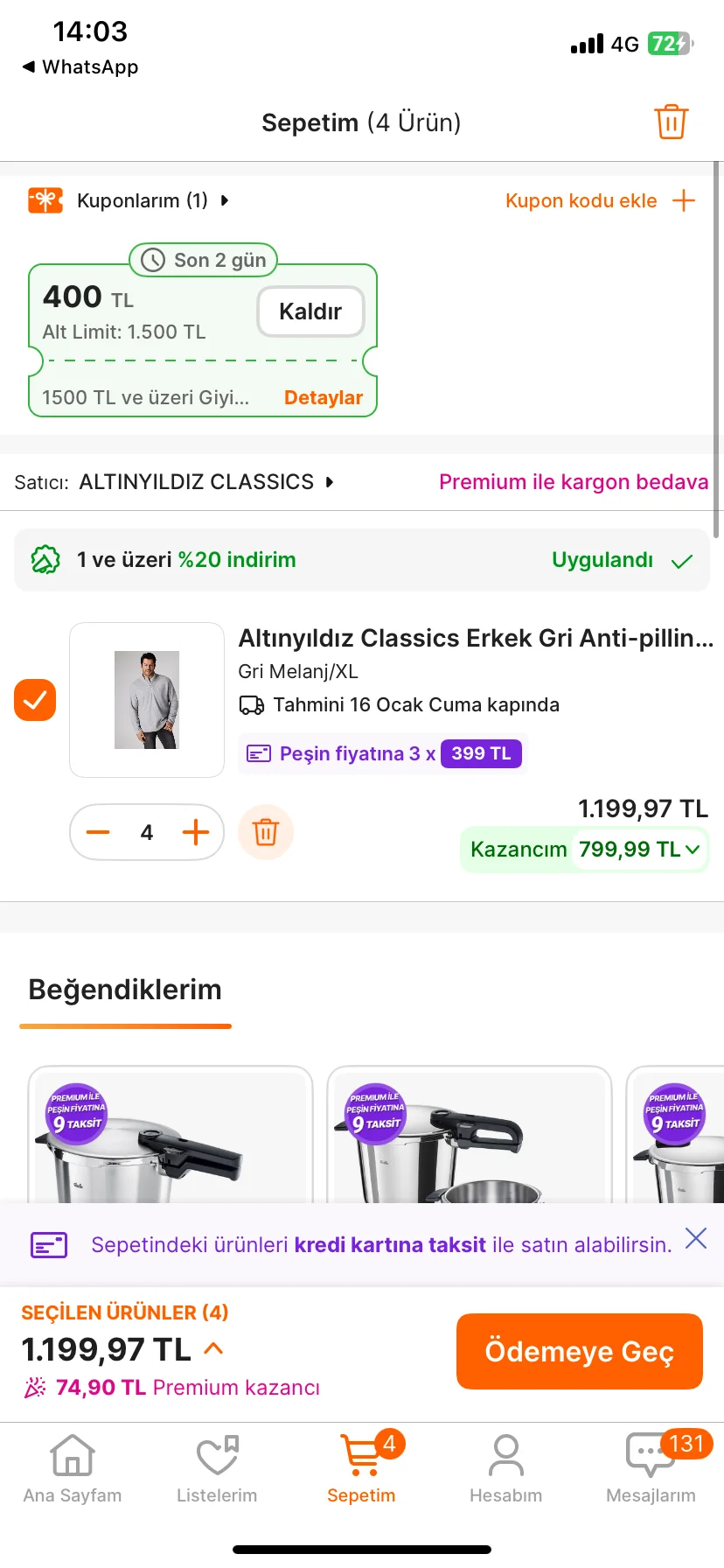724x1568 pixels.
Task: Remove the 400 TL coupon with Kaldır
Action: pyautogui.click(x=310, y=311)
